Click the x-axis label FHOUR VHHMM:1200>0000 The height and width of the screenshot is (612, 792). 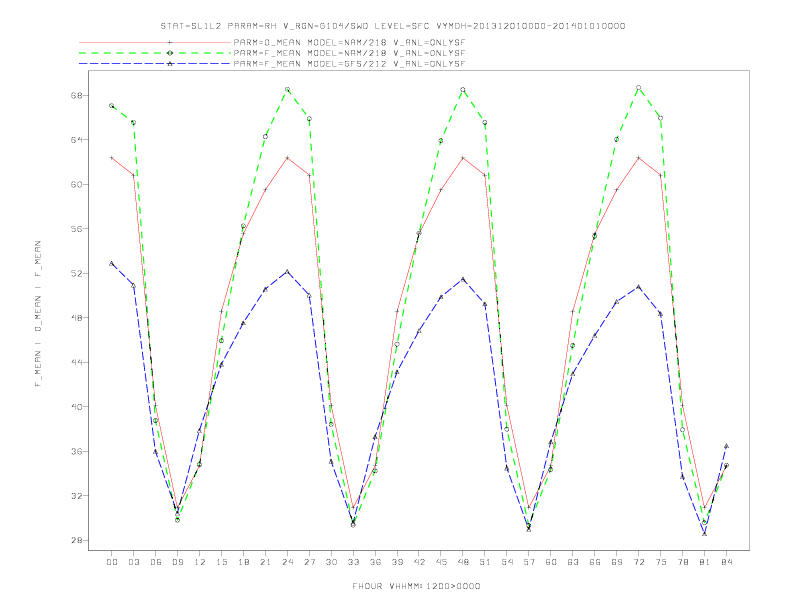416,586
